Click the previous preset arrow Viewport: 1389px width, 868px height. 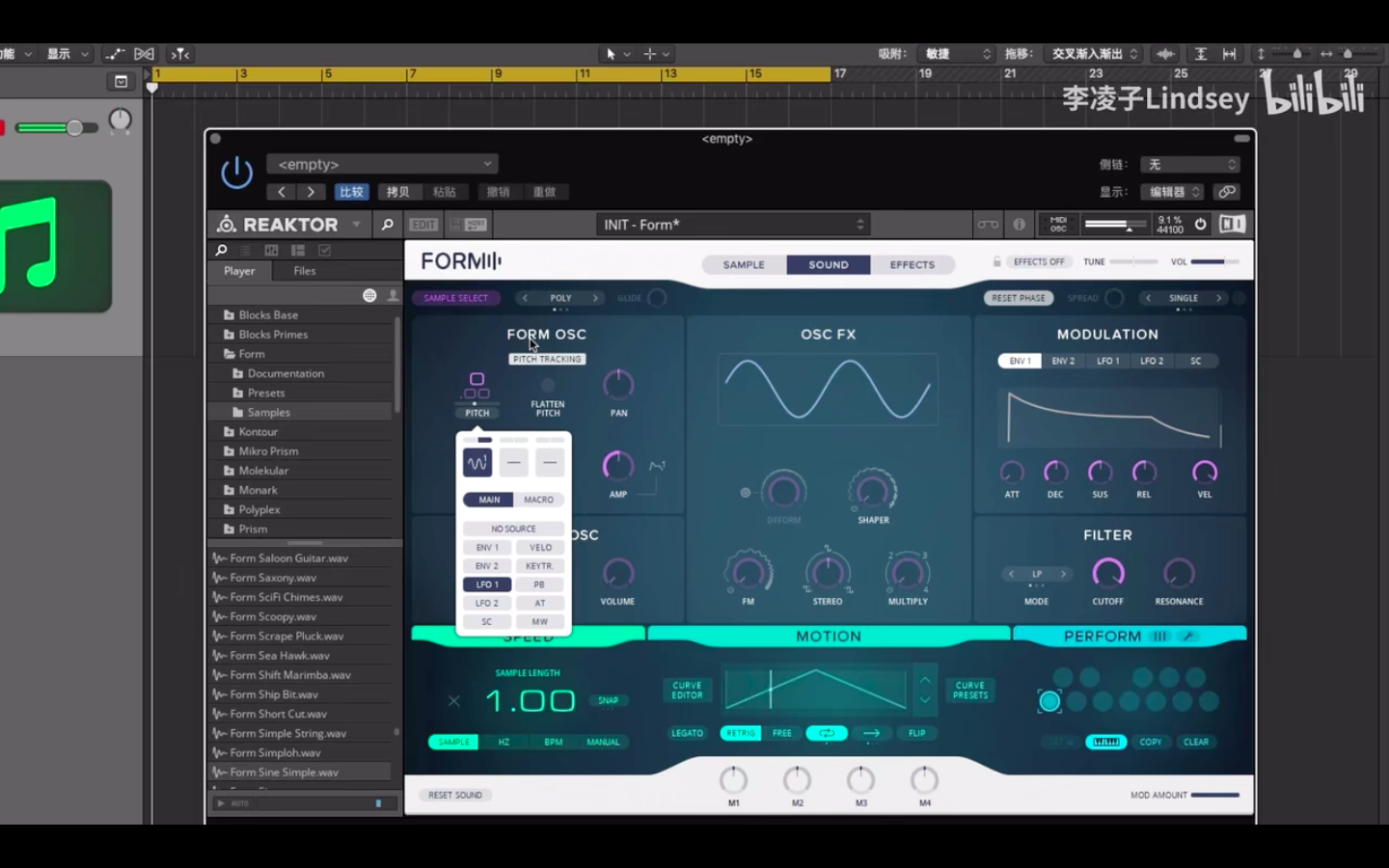pyautogui.click(x=282, y=192)
